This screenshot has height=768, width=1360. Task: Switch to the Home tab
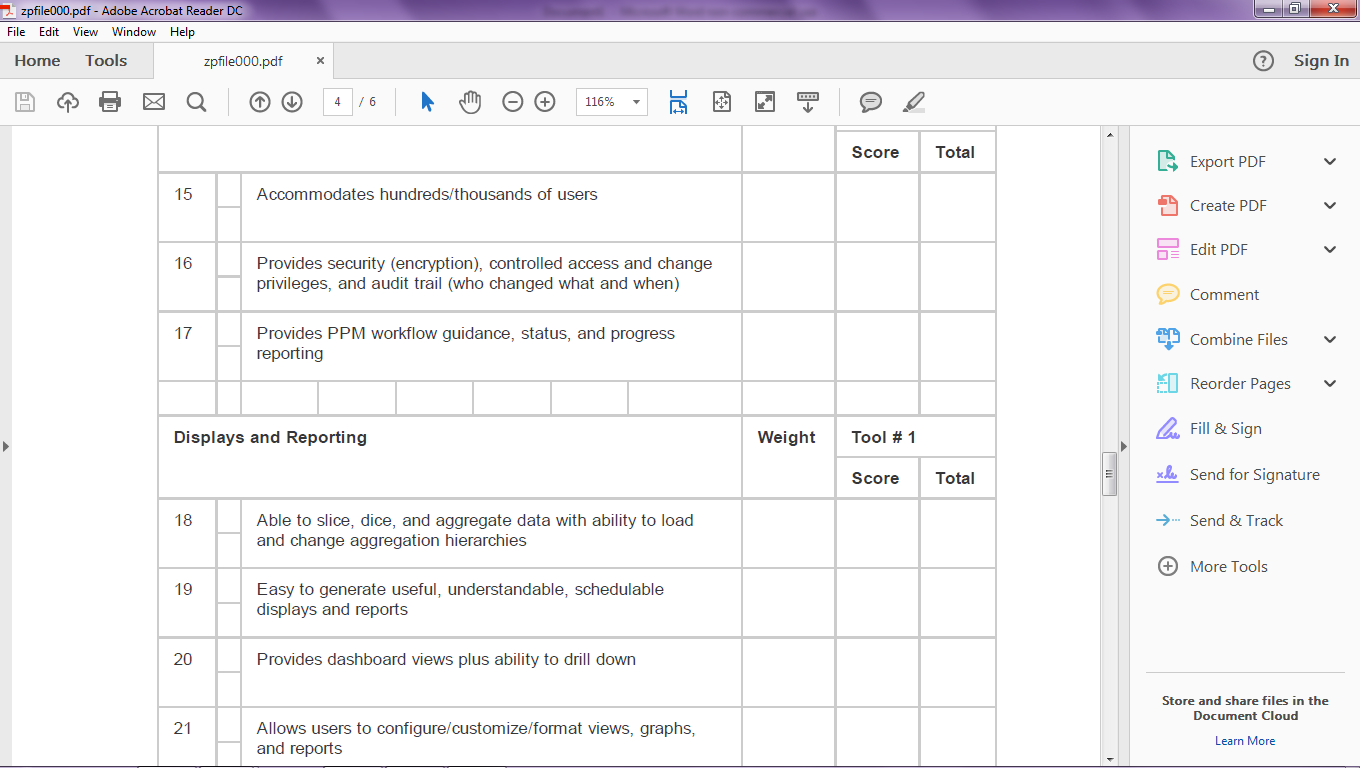(x=37, y=60)
